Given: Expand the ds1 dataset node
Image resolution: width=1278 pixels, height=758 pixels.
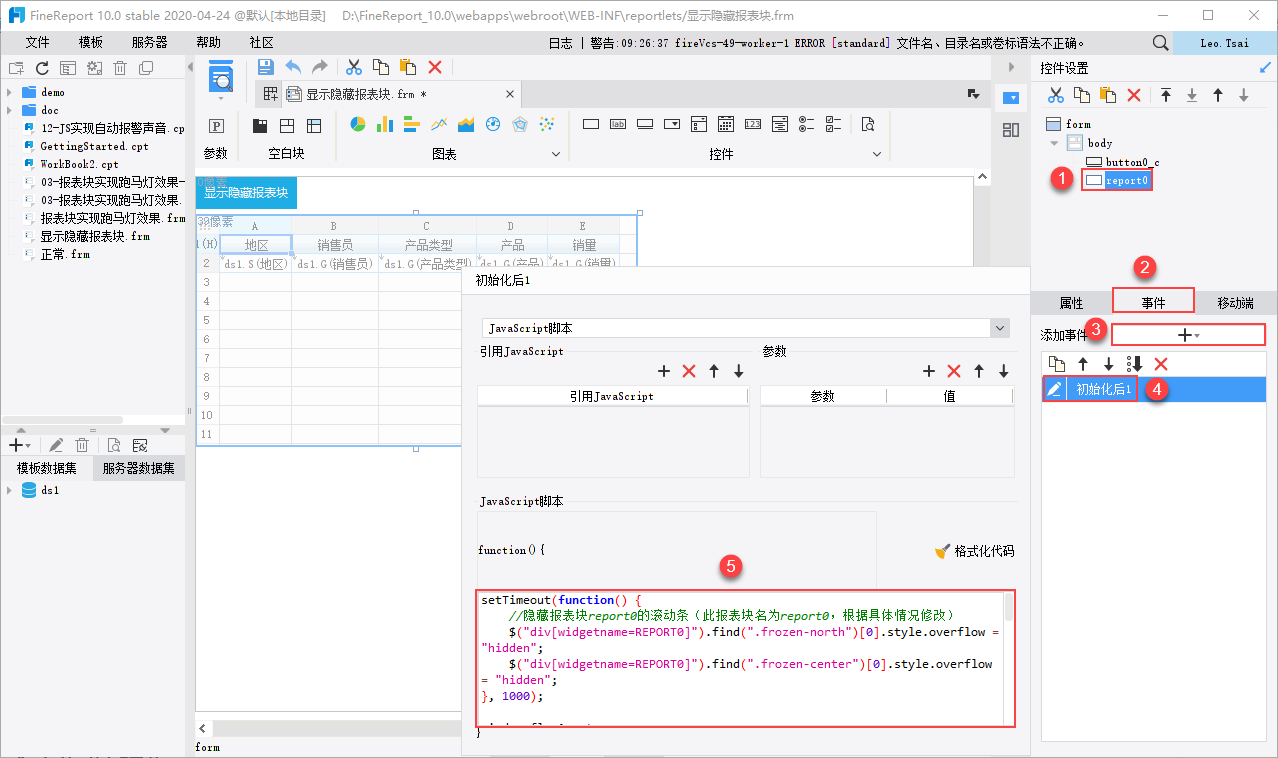Looking at the screenshot, I should click(x=9, y=491).
